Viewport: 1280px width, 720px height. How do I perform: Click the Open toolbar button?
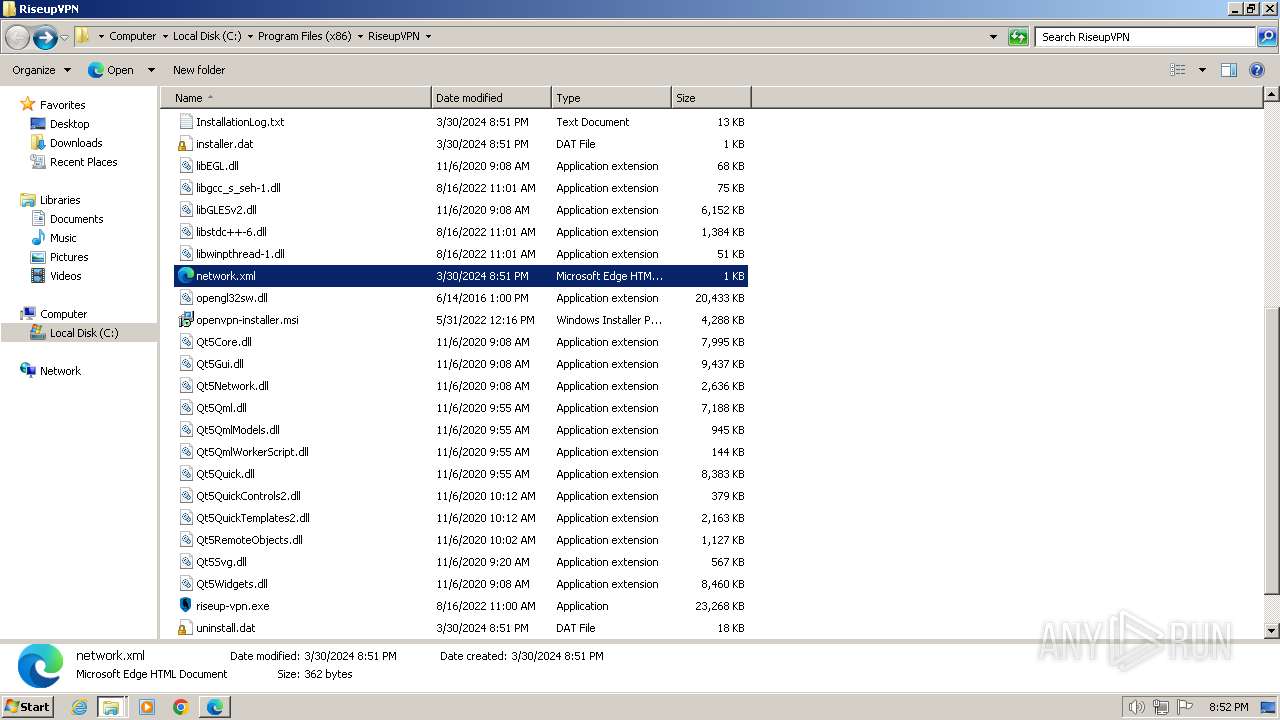point(112,70)
